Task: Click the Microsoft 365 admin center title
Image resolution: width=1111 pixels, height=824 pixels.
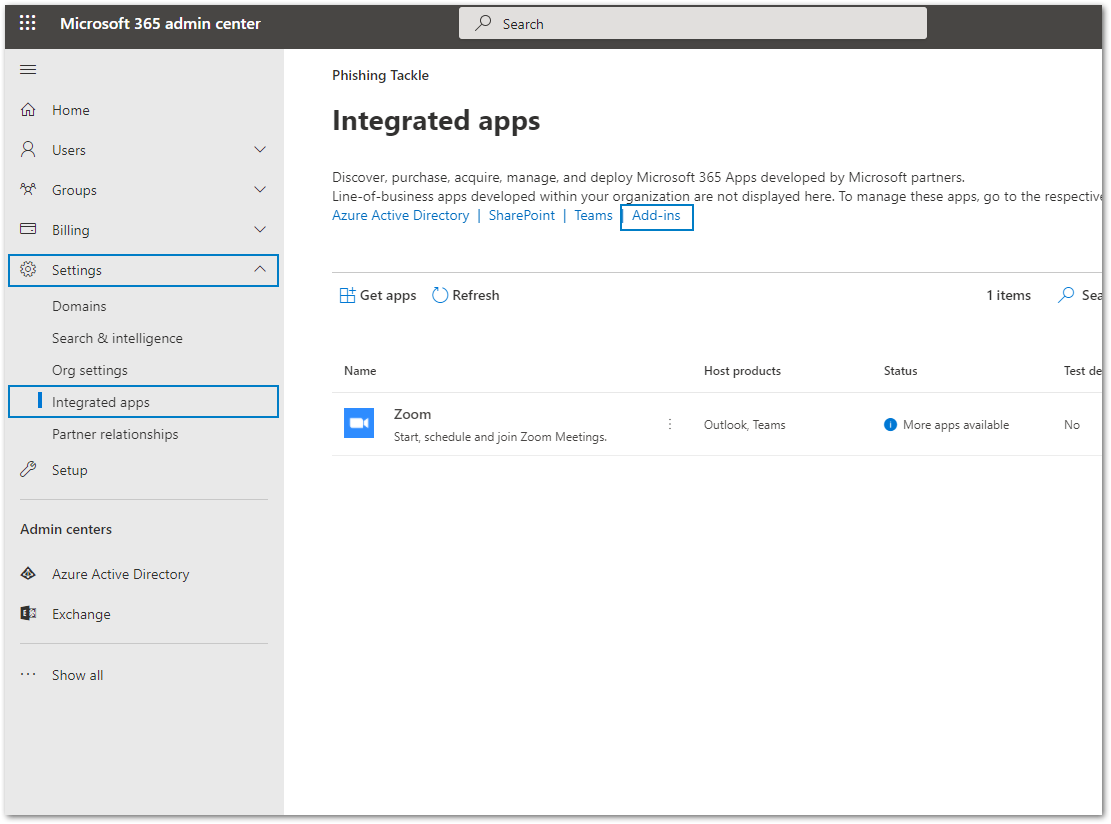Action: 160,23
